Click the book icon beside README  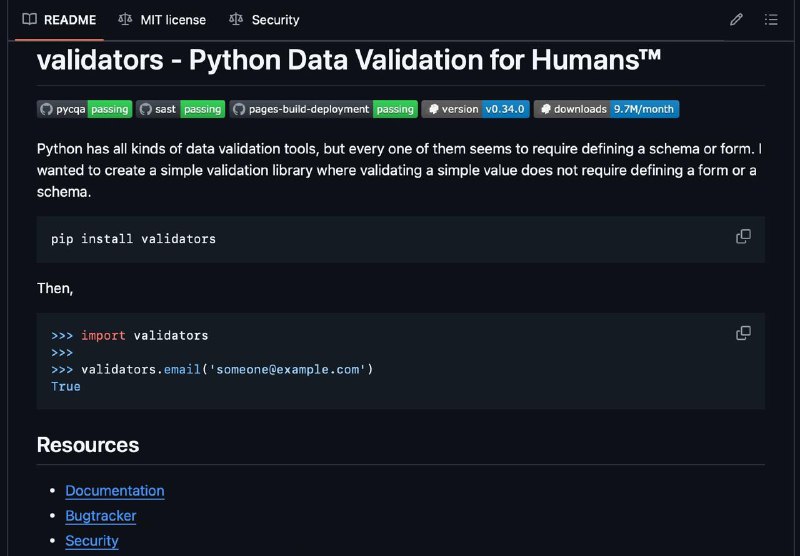click(30, 20)
